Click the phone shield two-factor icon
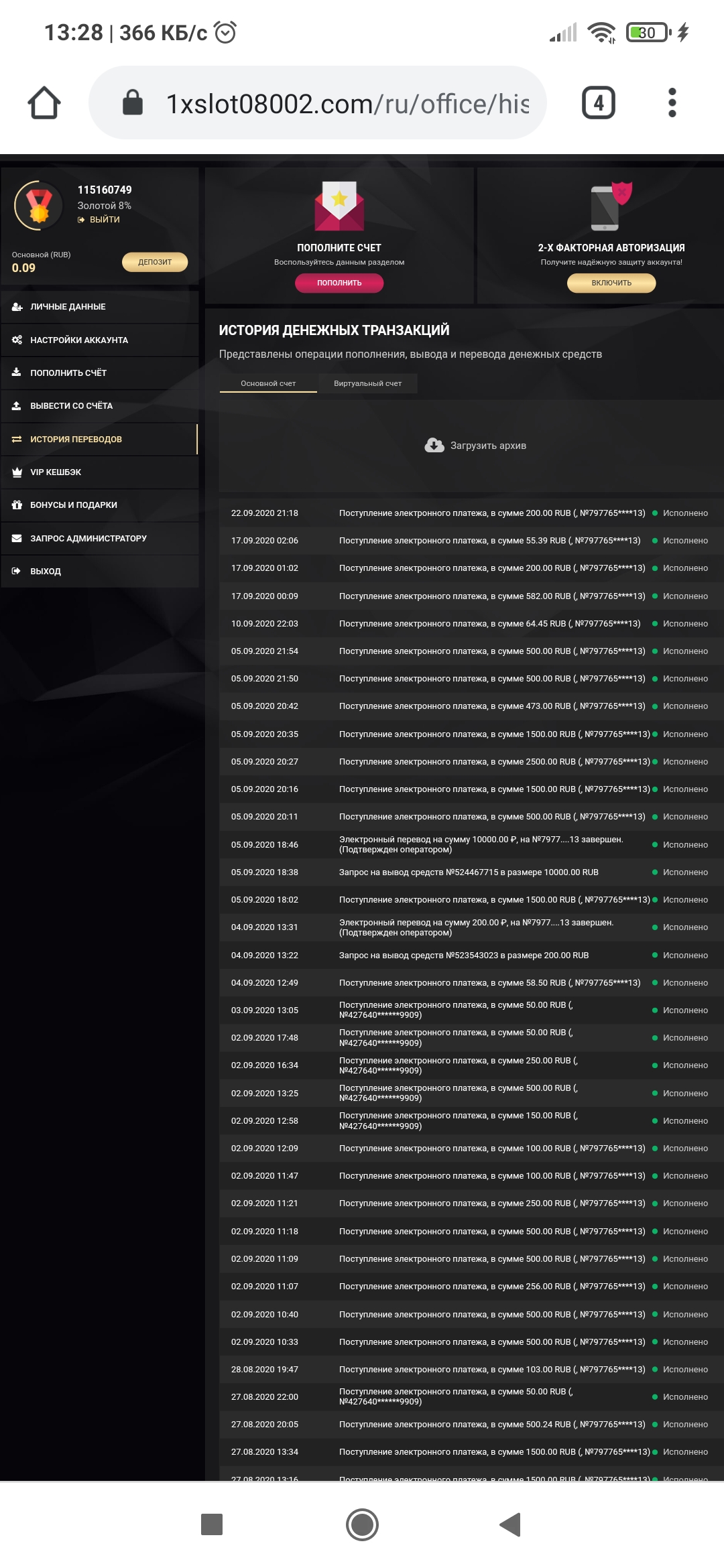724x1568 pixels. [x=611, y=206]
